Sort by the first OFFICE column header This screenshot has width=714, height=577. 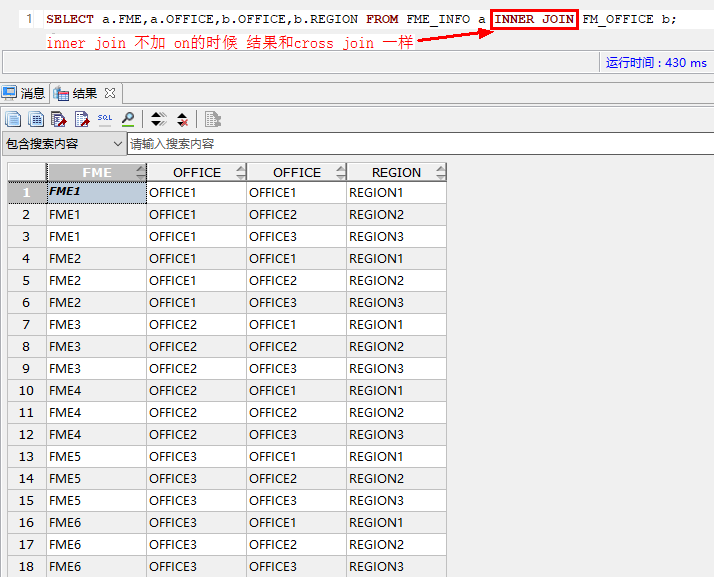click(x=197, y=173)
